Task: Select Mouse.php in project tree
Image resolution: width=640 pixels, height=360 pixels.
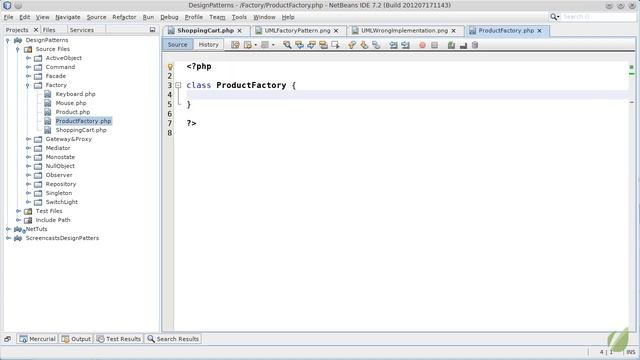Action: coord(71,103)
